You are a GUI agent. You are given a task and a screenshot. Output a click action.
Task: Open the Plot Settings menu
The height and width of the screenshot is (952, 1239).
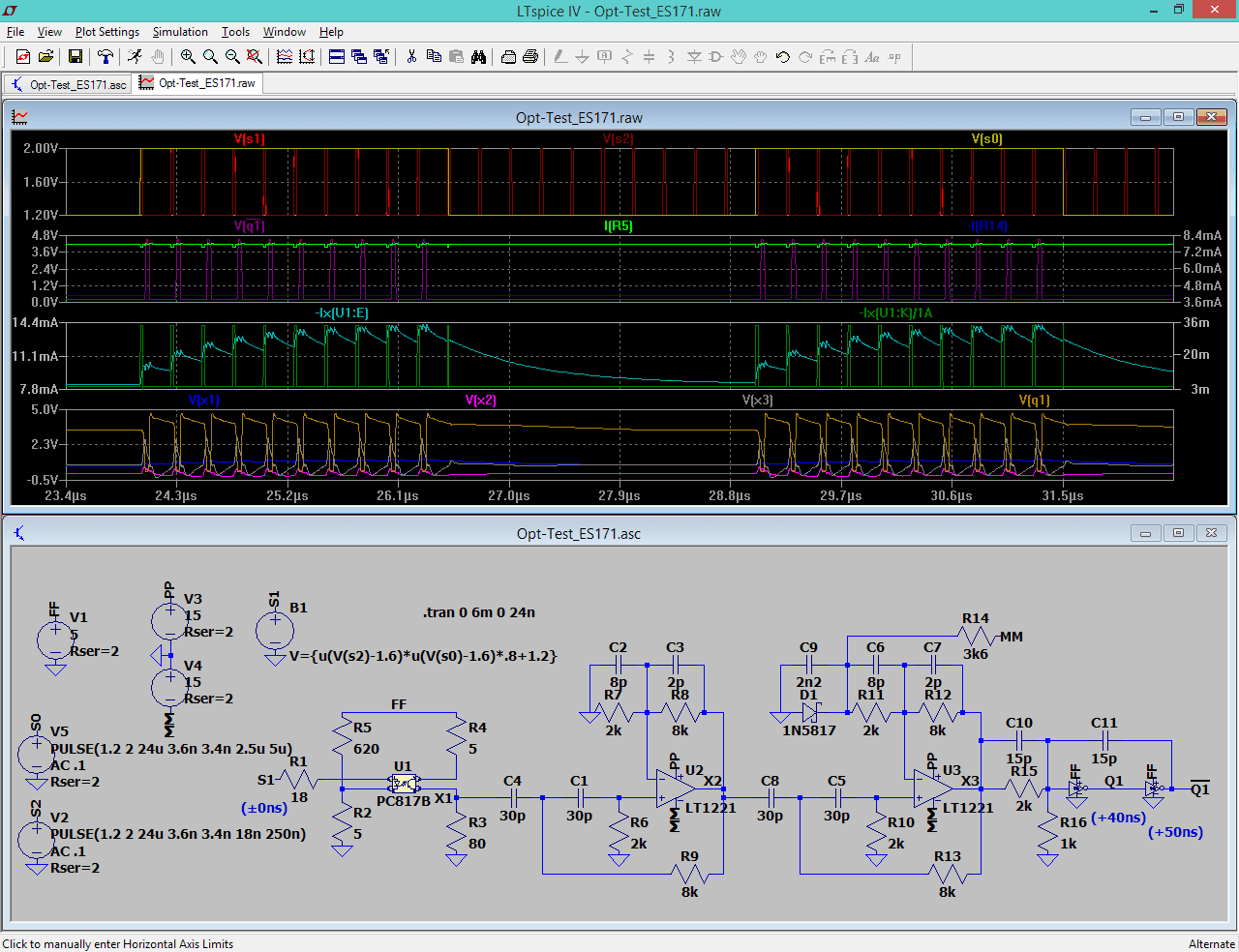pyautogui.click(x=106, y=32)
